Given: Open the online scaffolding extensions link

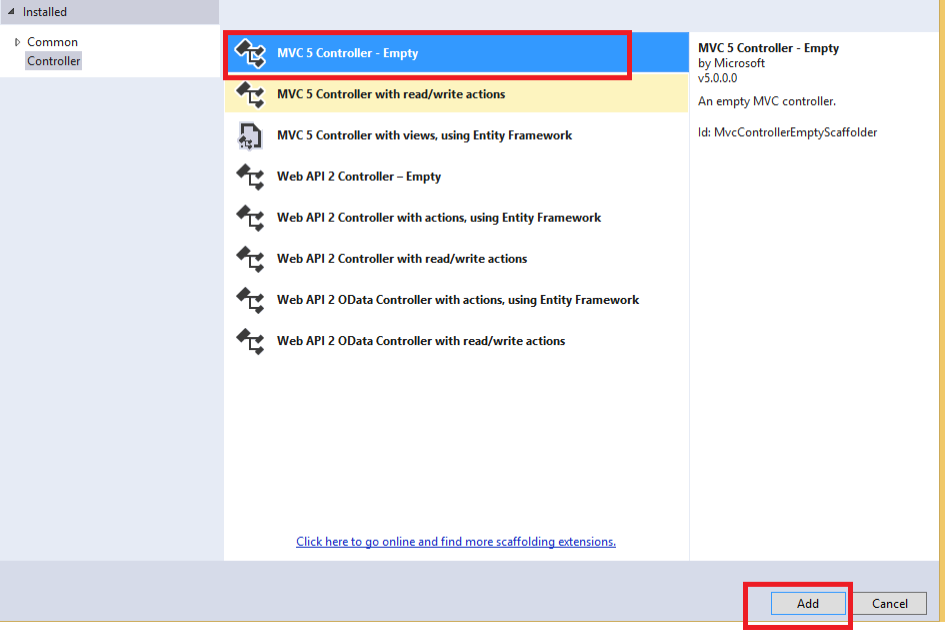Looking at the screenshot, I should point(456,542).
